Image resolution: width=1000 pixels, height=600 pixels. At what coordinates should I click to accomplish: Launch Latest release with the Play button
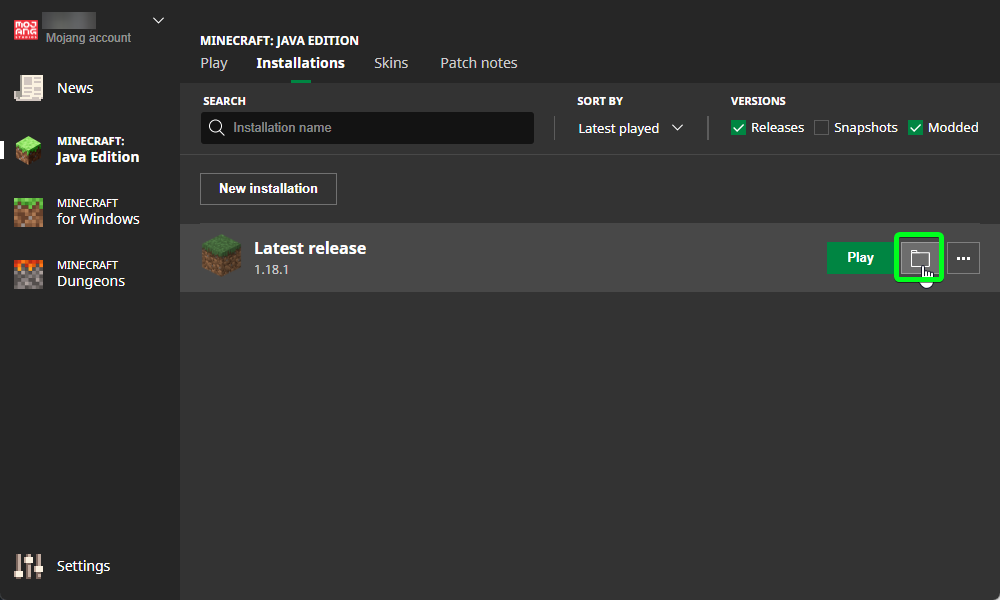[860, 258]
